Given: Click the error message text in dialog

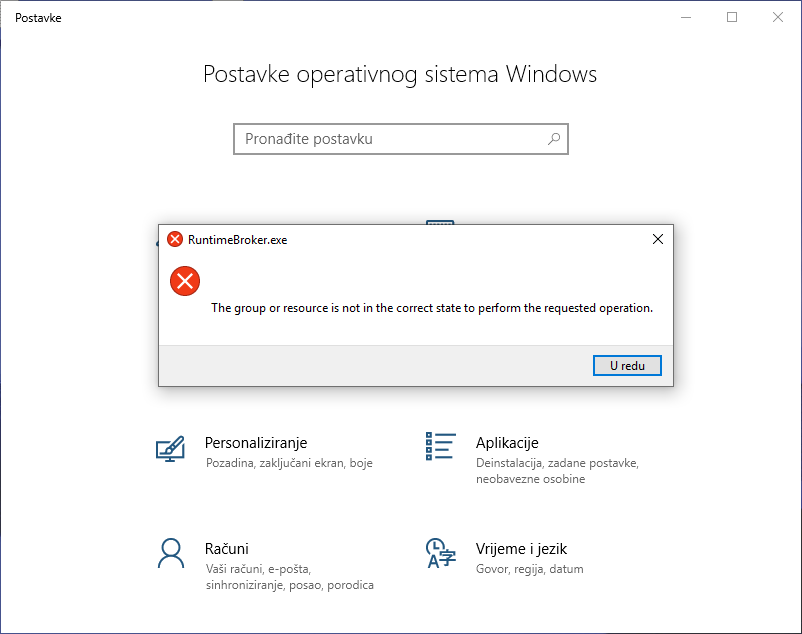Looking at the screenshot, I should click(x=431, y=308).
